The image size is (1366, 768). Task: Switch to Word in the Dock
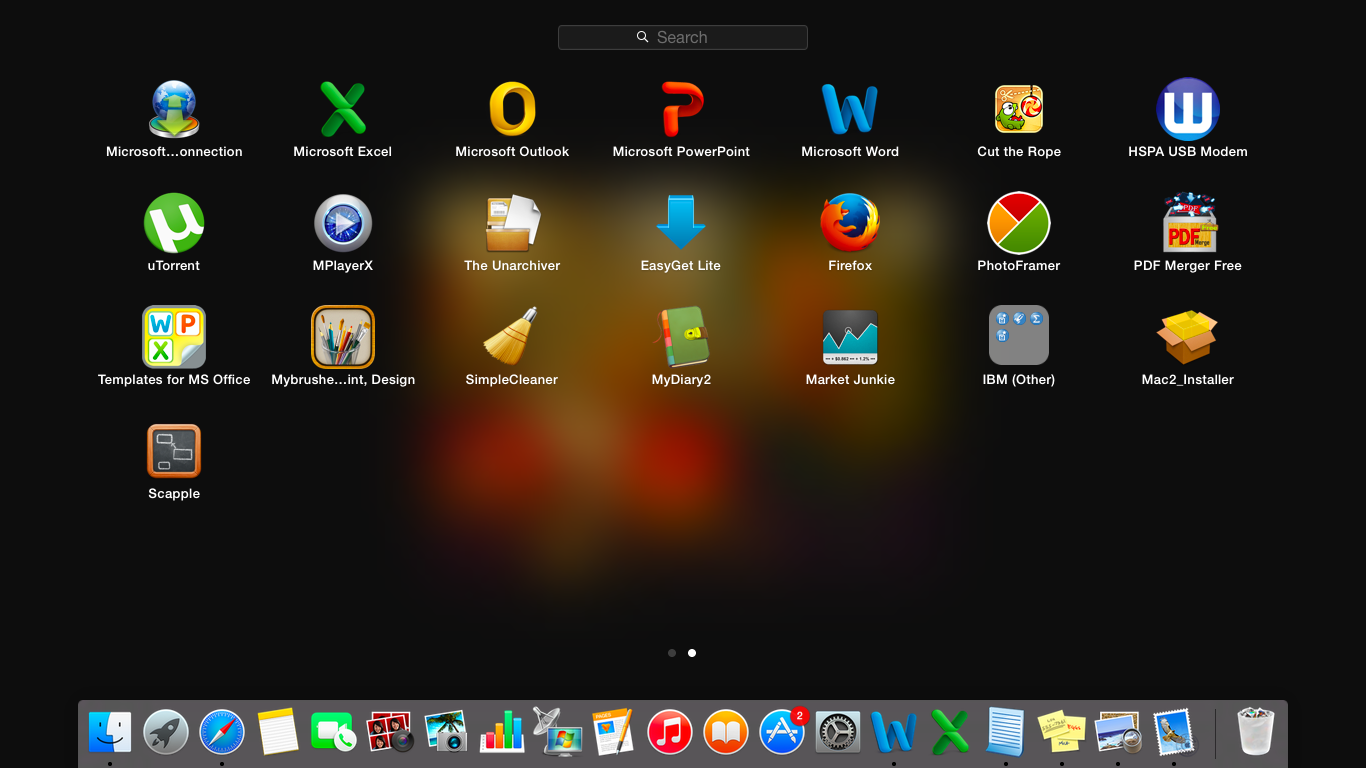(894, 732)
